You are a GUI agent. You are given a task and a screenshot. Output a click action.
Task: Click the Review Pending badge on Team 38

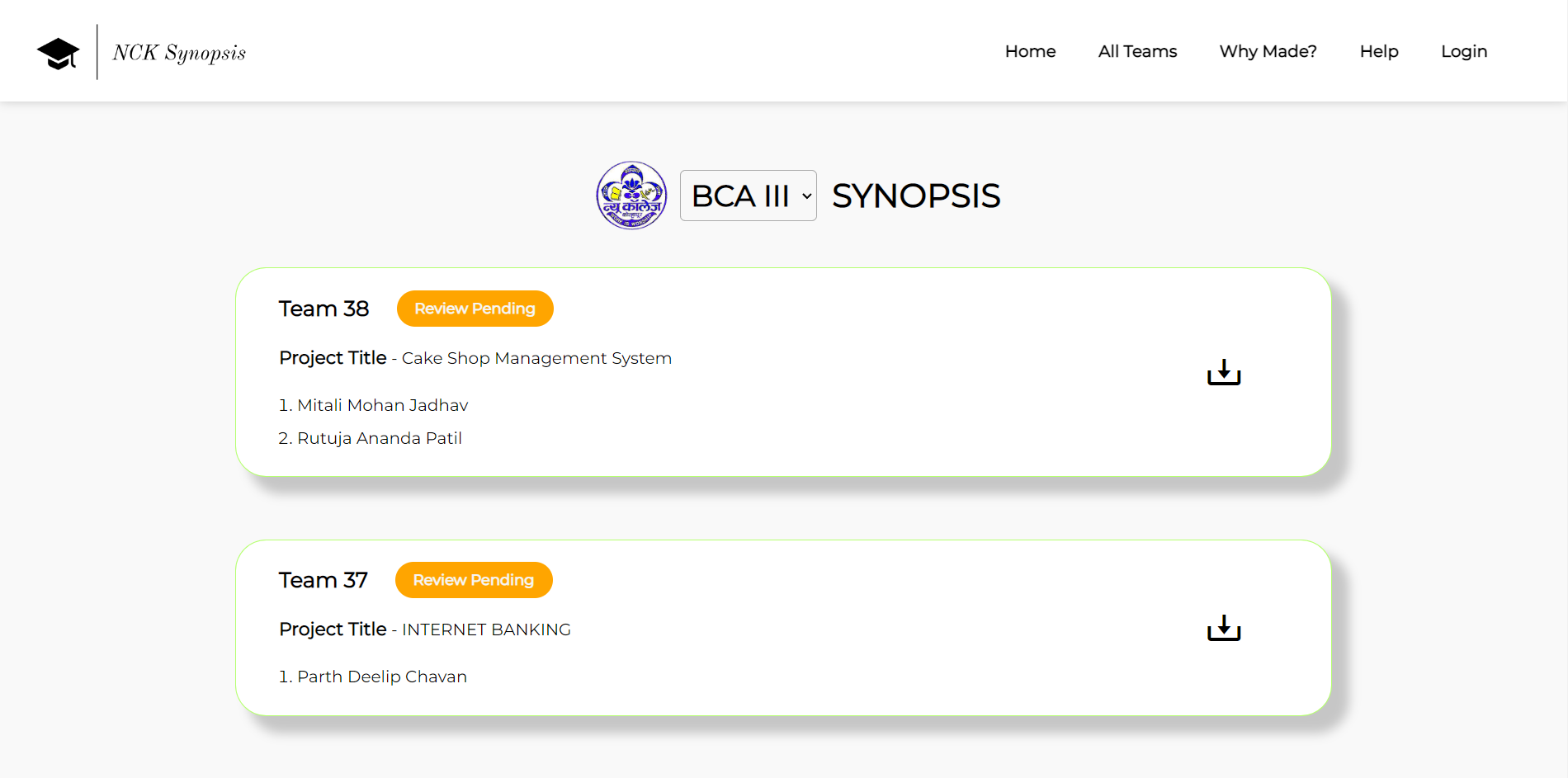475,308
